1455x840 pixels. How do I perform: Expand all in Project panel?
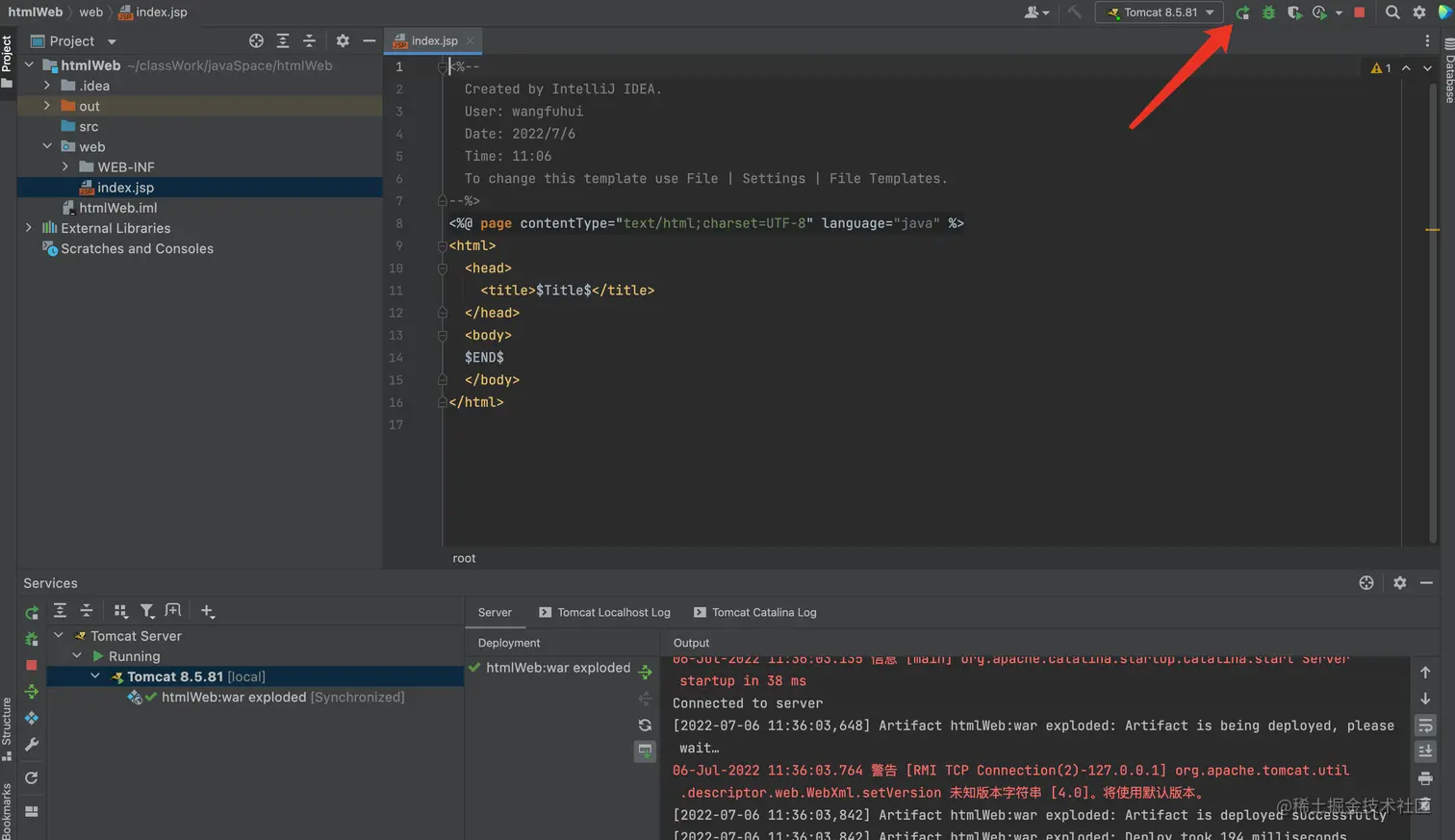click(x=283, y=40)
